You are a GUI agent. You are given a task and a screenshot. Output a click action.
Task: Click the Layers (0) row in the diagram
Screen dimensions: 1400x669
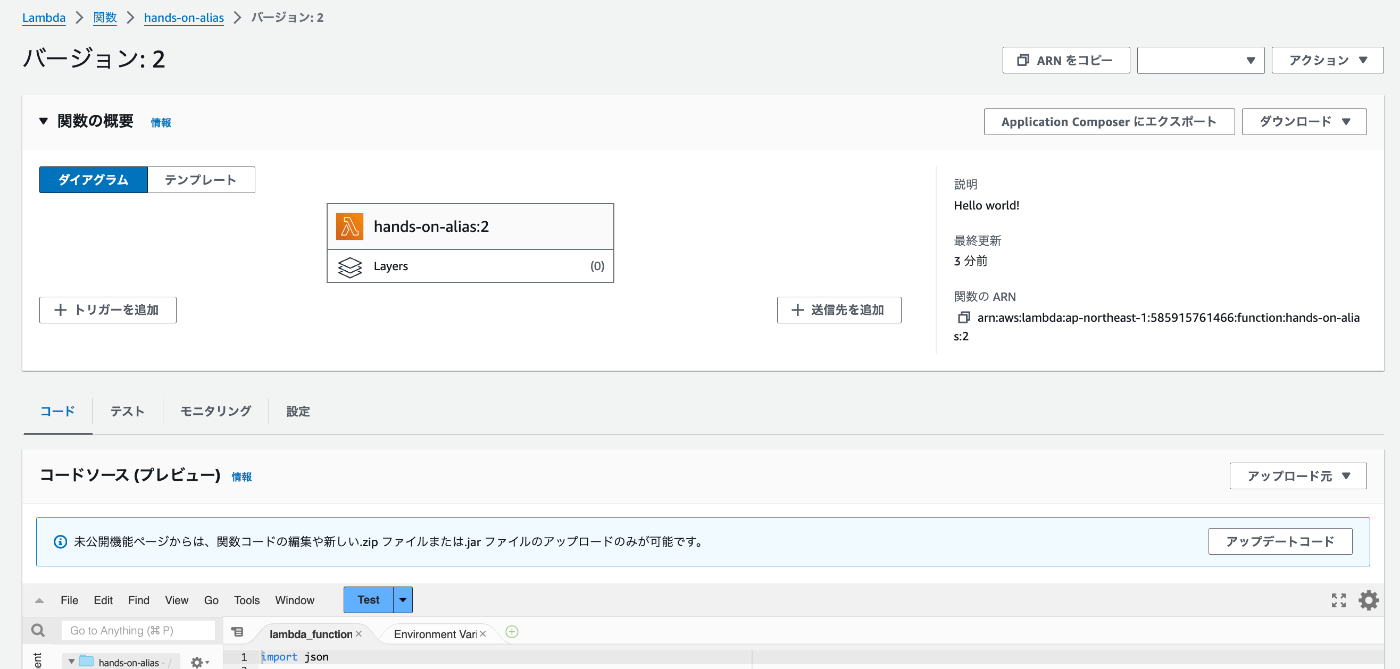coord(470,267)
